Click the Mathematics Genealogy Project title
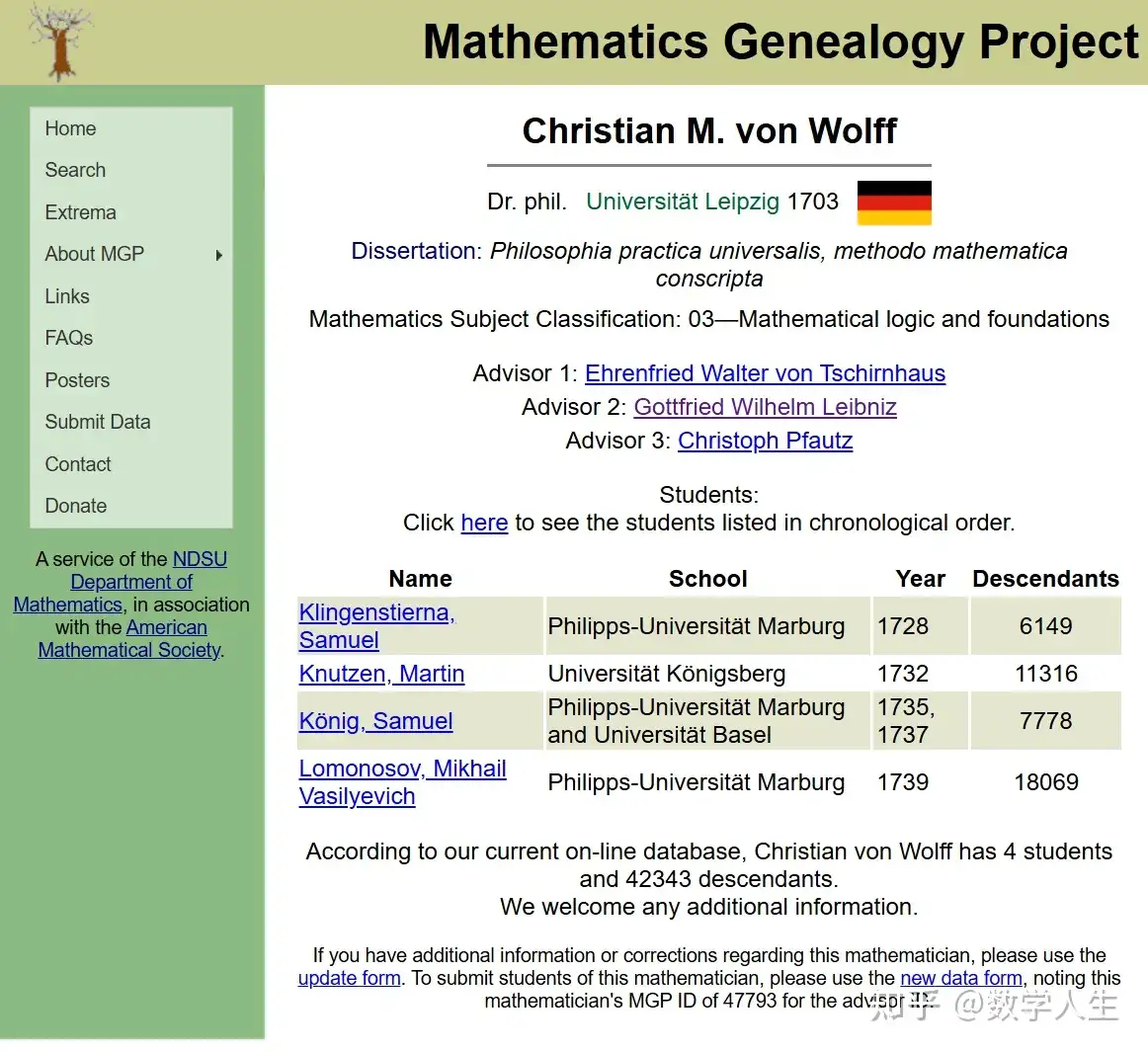Screen dimensions: 1148x1052 [x=781, y=41]
